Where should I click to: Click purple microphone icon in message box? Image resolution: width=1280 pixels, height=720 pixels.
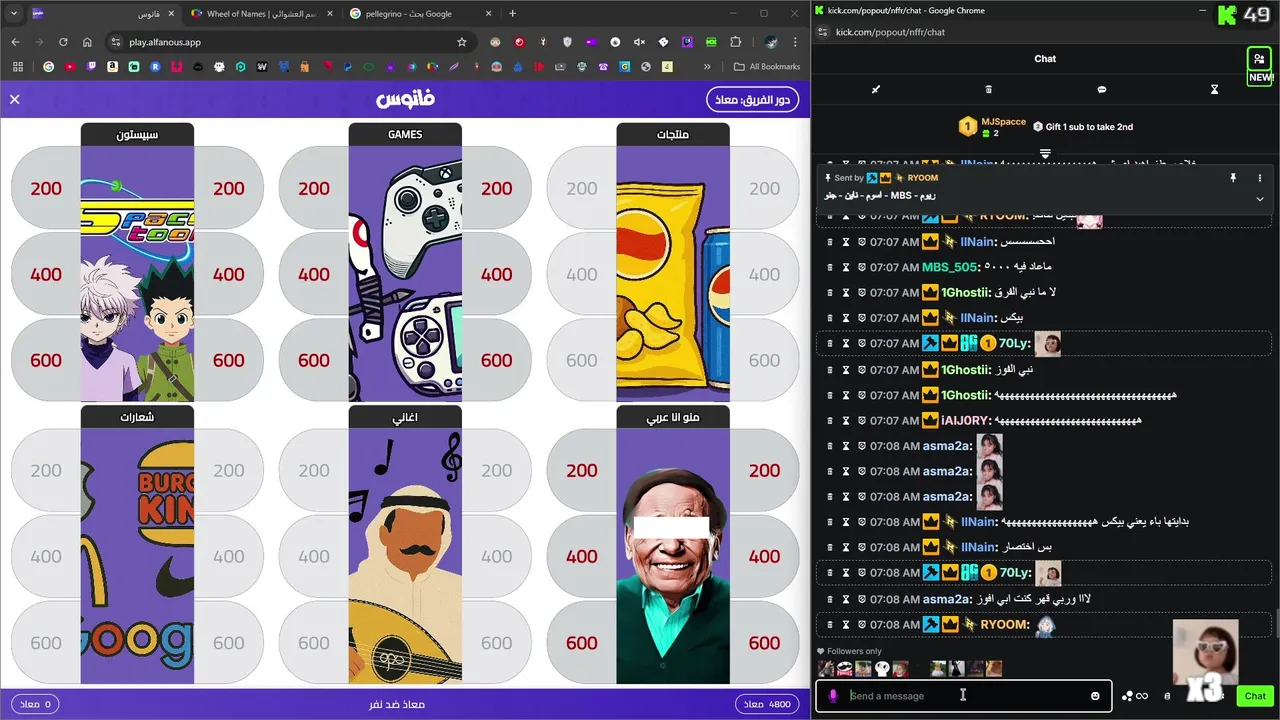click(833, 696)
